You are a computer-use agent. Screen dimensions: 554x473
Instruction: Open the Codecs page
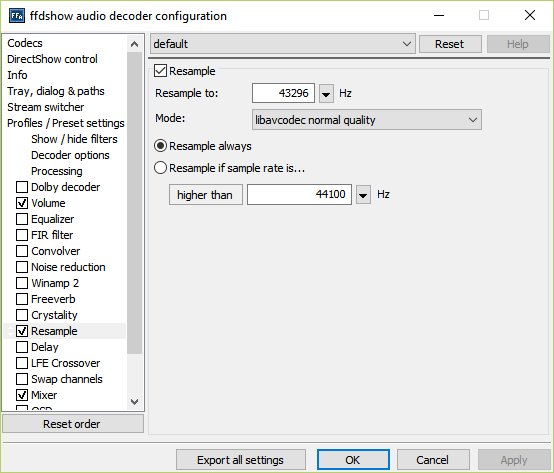tap(25, 43)
